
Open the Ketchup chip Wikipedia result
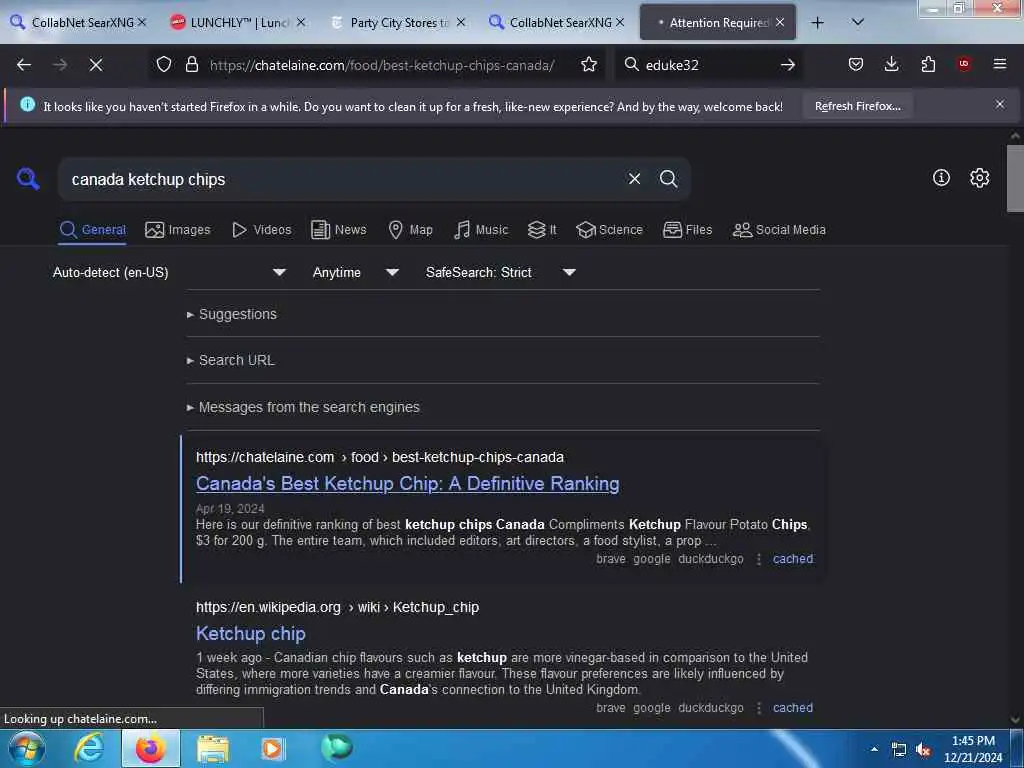[x=251, y=633]
